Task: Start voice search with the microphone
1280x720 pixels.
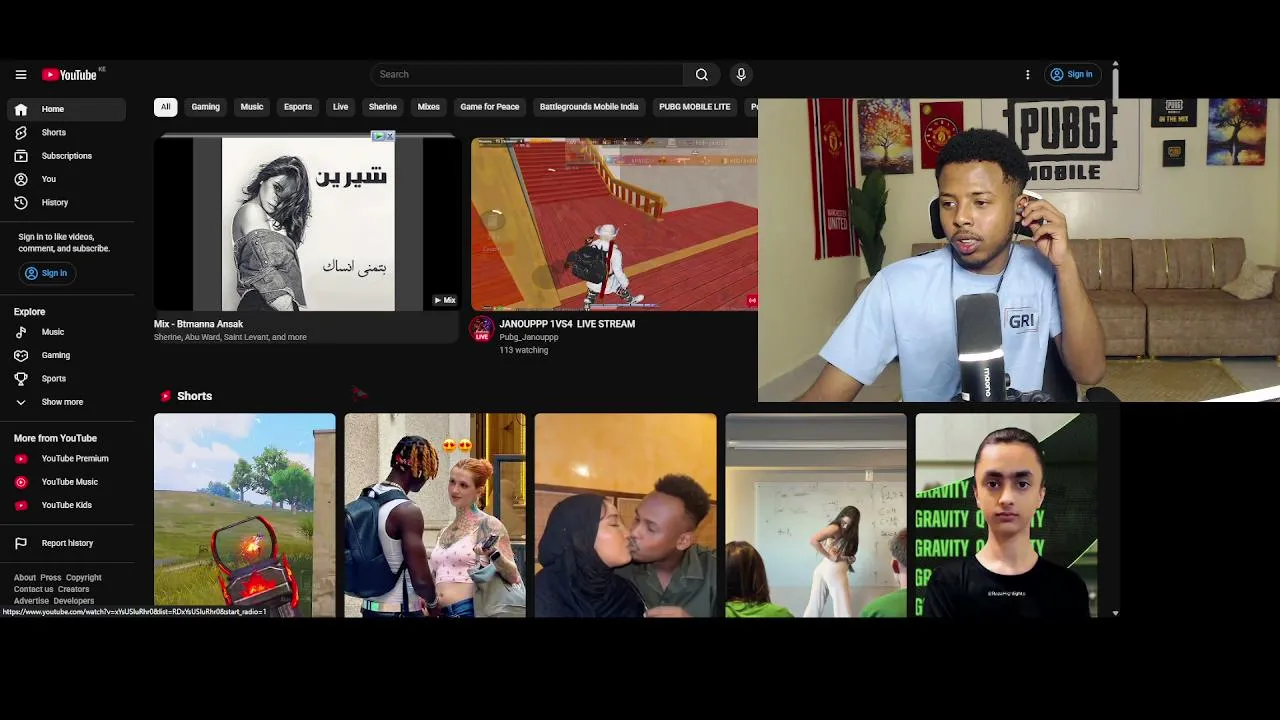Action: click(741, 74)
